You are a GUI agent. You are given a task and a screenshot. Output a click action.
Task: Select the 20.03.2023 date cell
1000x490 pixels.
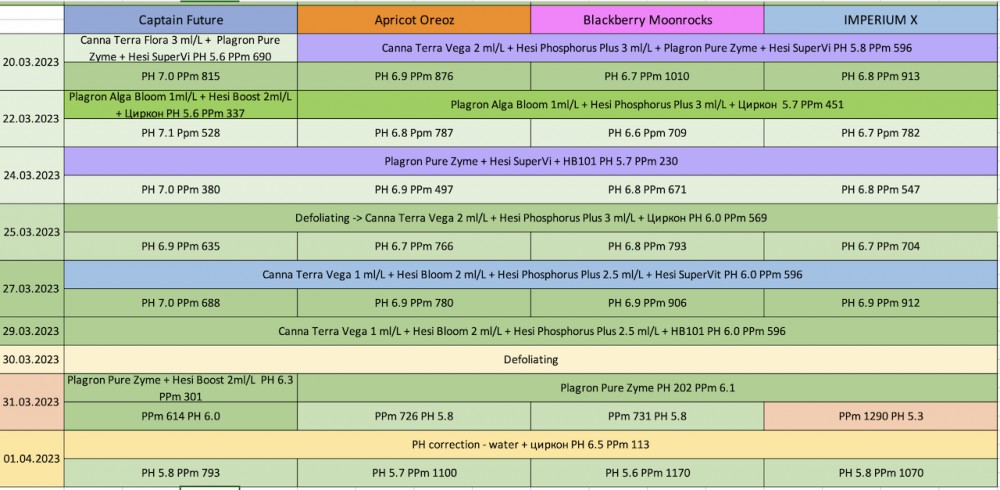click(x=32, y=62)
